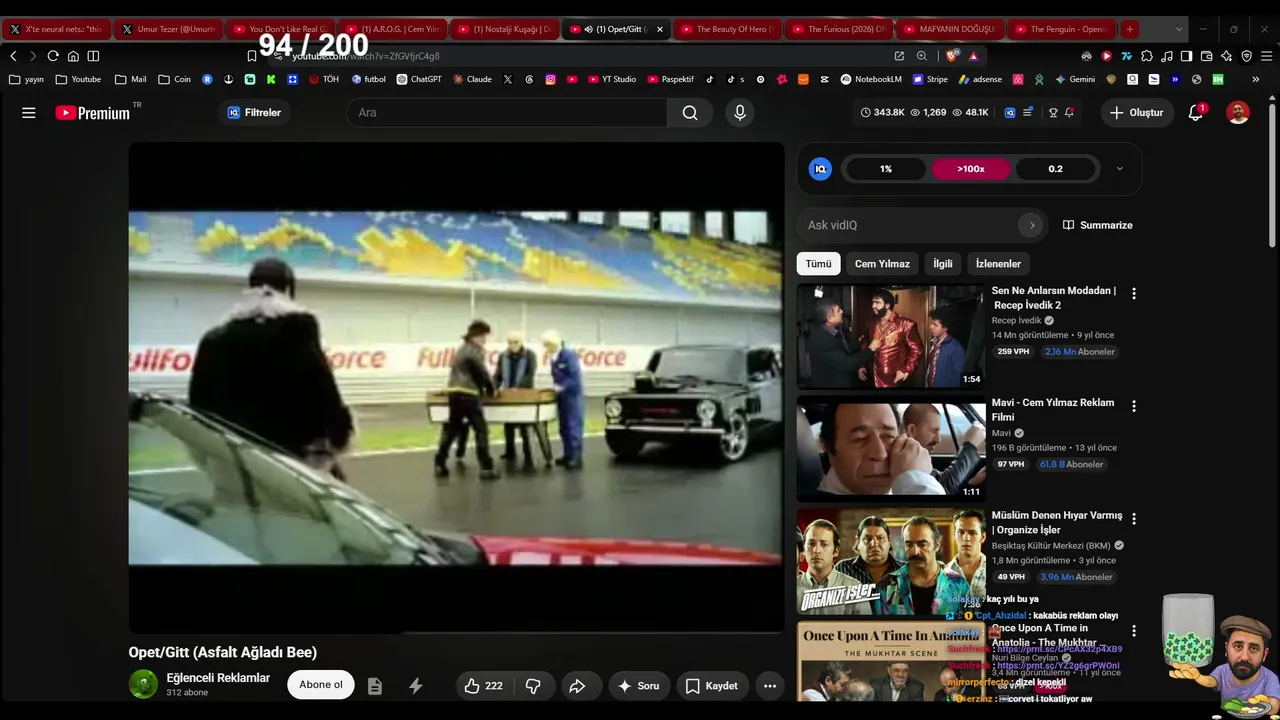The width and height of the screenshot is (1280, 720).
Task: Open the Mavi Cem Yılmaz Reklam thumbnail
Action: (x=891, y=449)
